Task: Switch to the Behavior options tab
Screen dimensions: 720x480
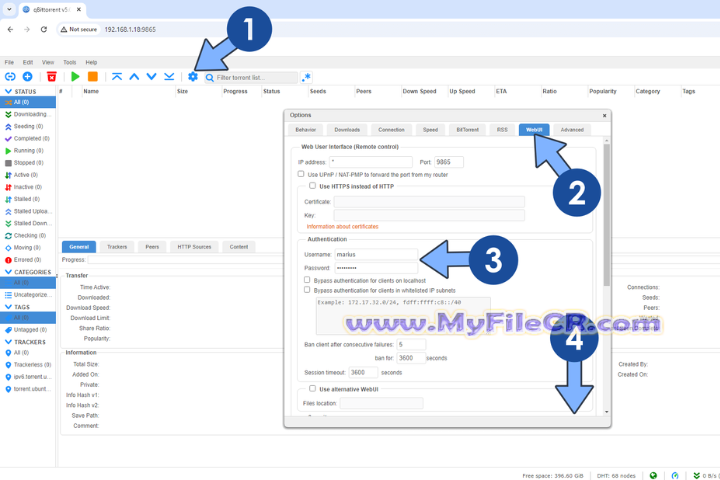Action: [x=305, y=130]
